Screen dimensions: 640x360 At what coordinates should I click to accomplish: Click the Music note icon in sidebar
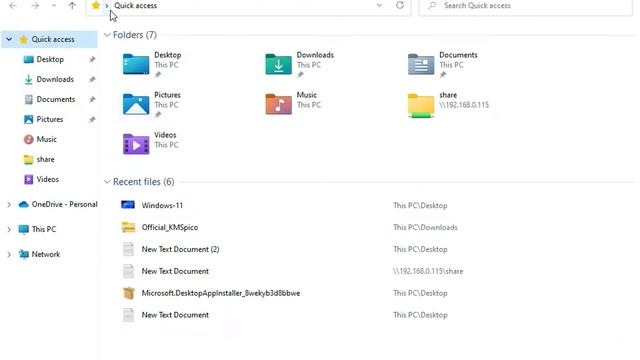[29, 139]
